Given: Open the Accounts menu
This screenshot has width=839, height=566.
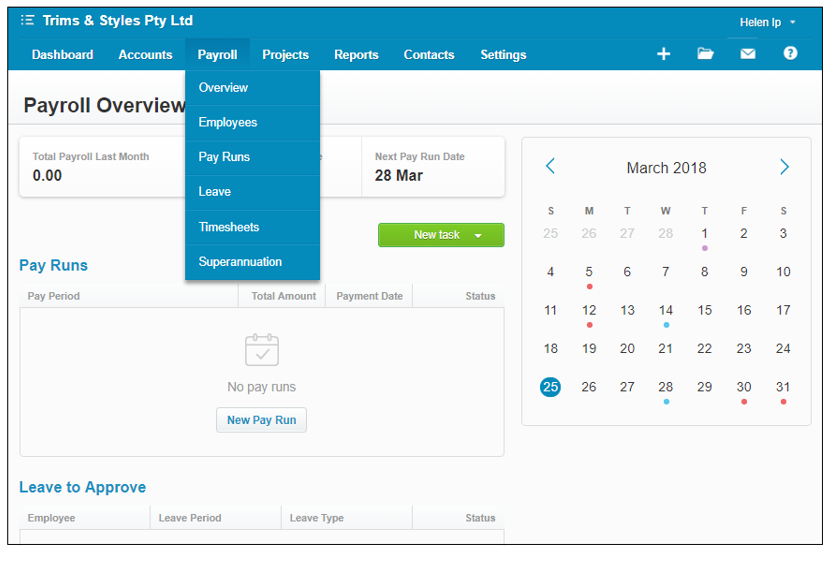Looking at the screenshot, I should (145, 55).
